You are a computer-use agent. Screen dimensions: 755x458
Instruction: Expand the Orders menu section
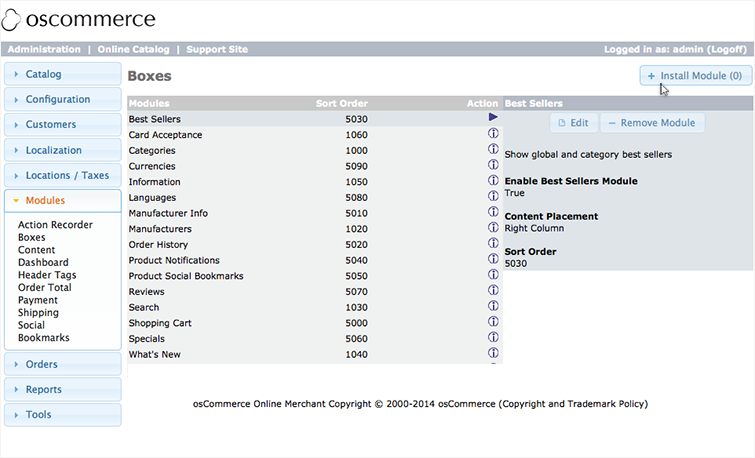63,364
